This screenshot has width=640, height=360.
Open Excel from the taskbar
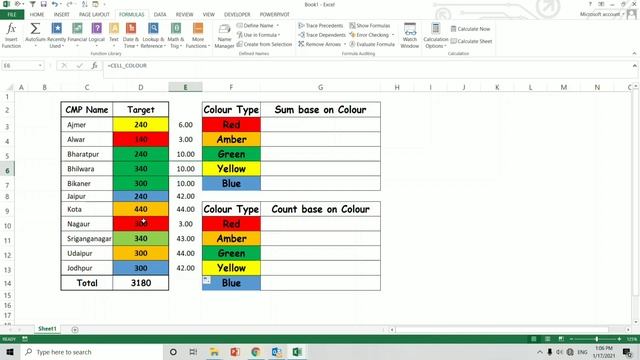(x=297, y=352)
